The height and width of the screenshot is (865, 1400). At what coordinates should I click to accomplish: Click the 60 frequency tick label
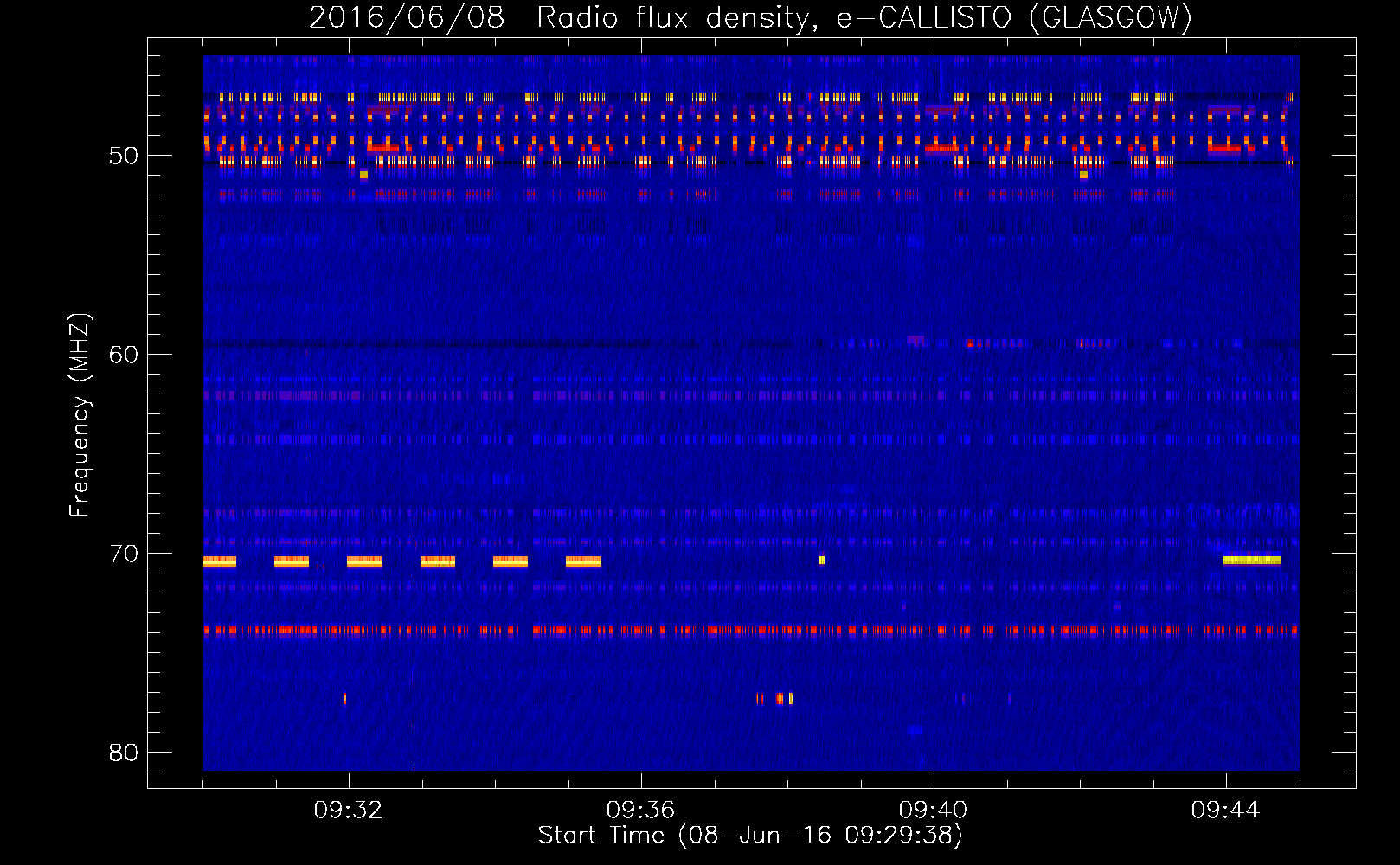(x=124, y=355)
